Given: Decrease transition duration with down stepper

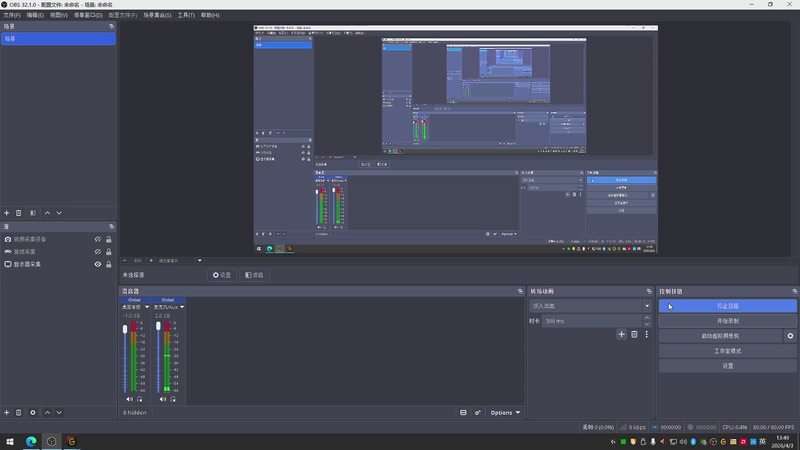Looking at the screenshot, I should point(647,324).
